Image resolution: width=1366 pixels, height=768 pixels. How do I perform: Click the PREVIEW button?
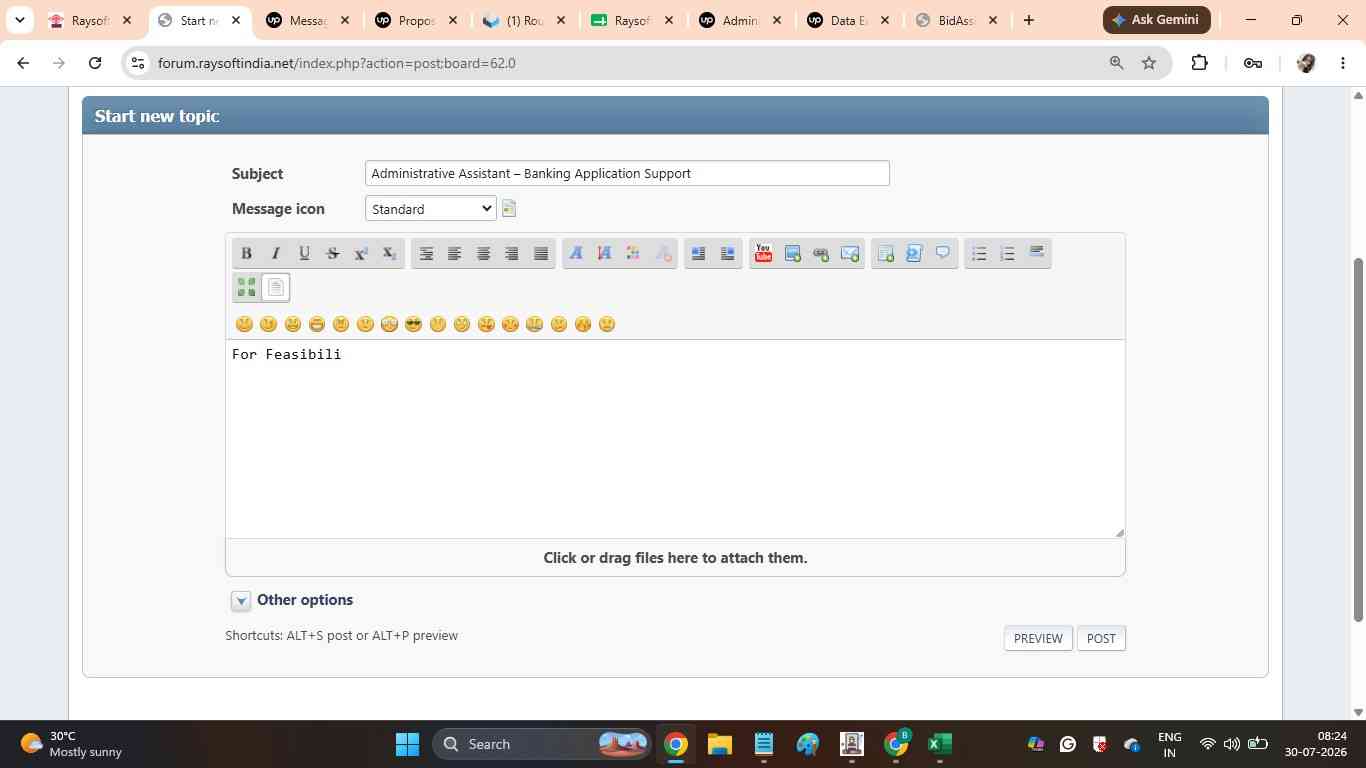1038,638
